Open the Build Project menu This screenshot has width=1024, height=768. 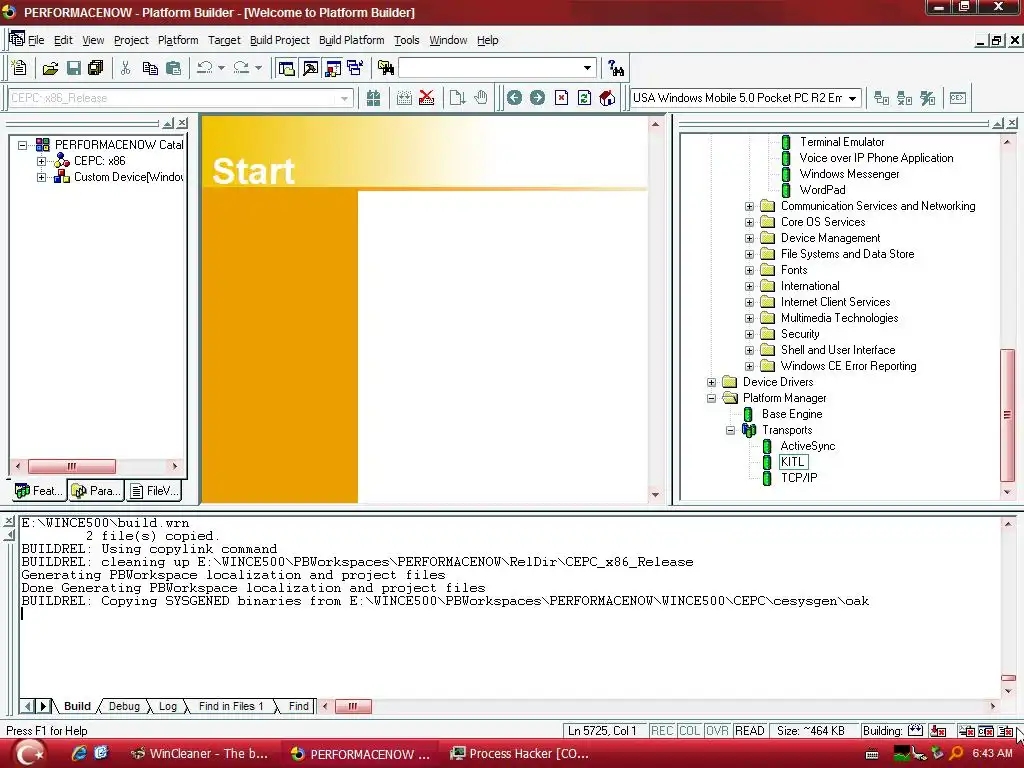point(280,40)
